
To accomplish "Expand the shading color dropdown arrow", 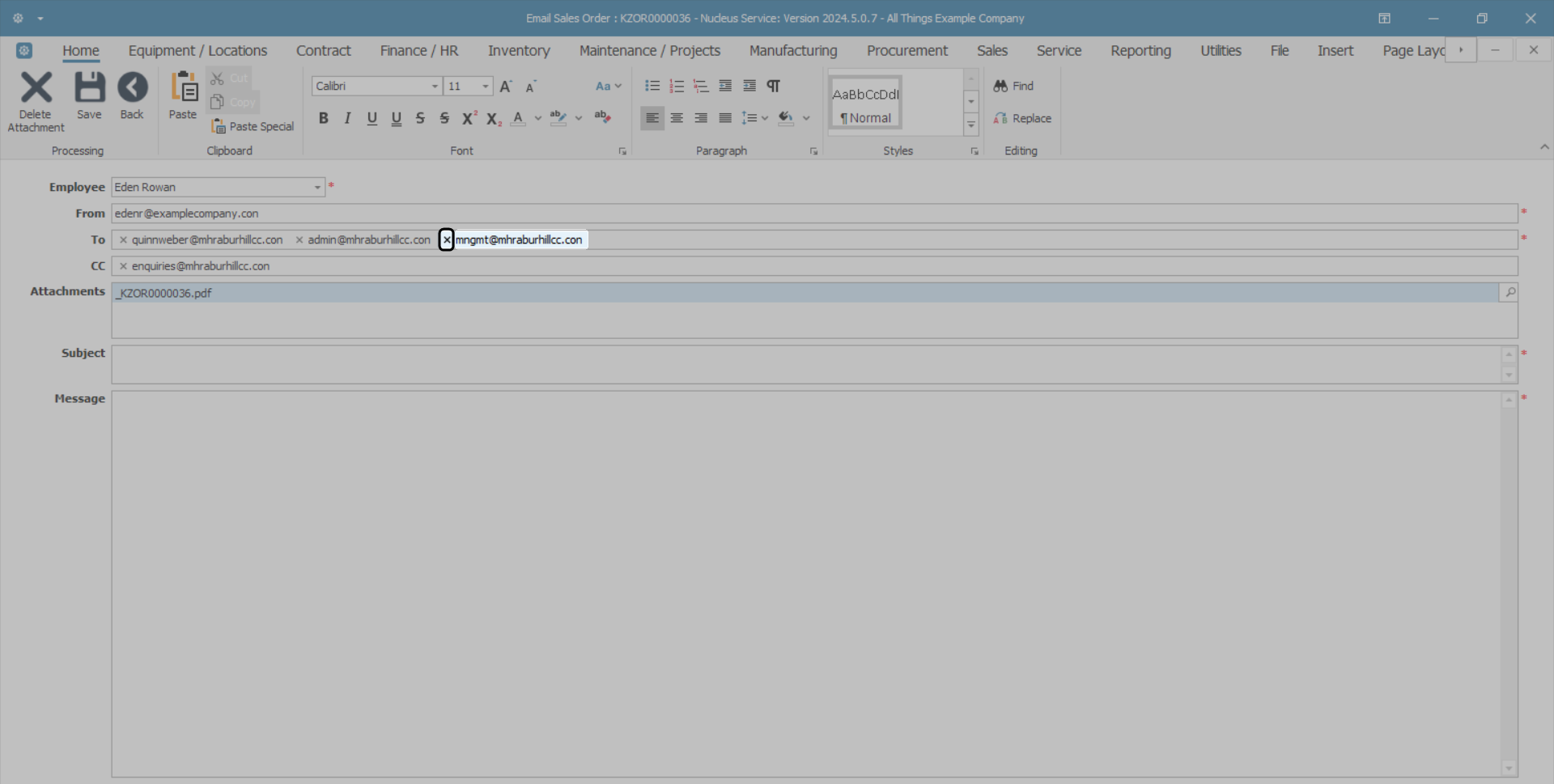I will click(x=806, y=118).
